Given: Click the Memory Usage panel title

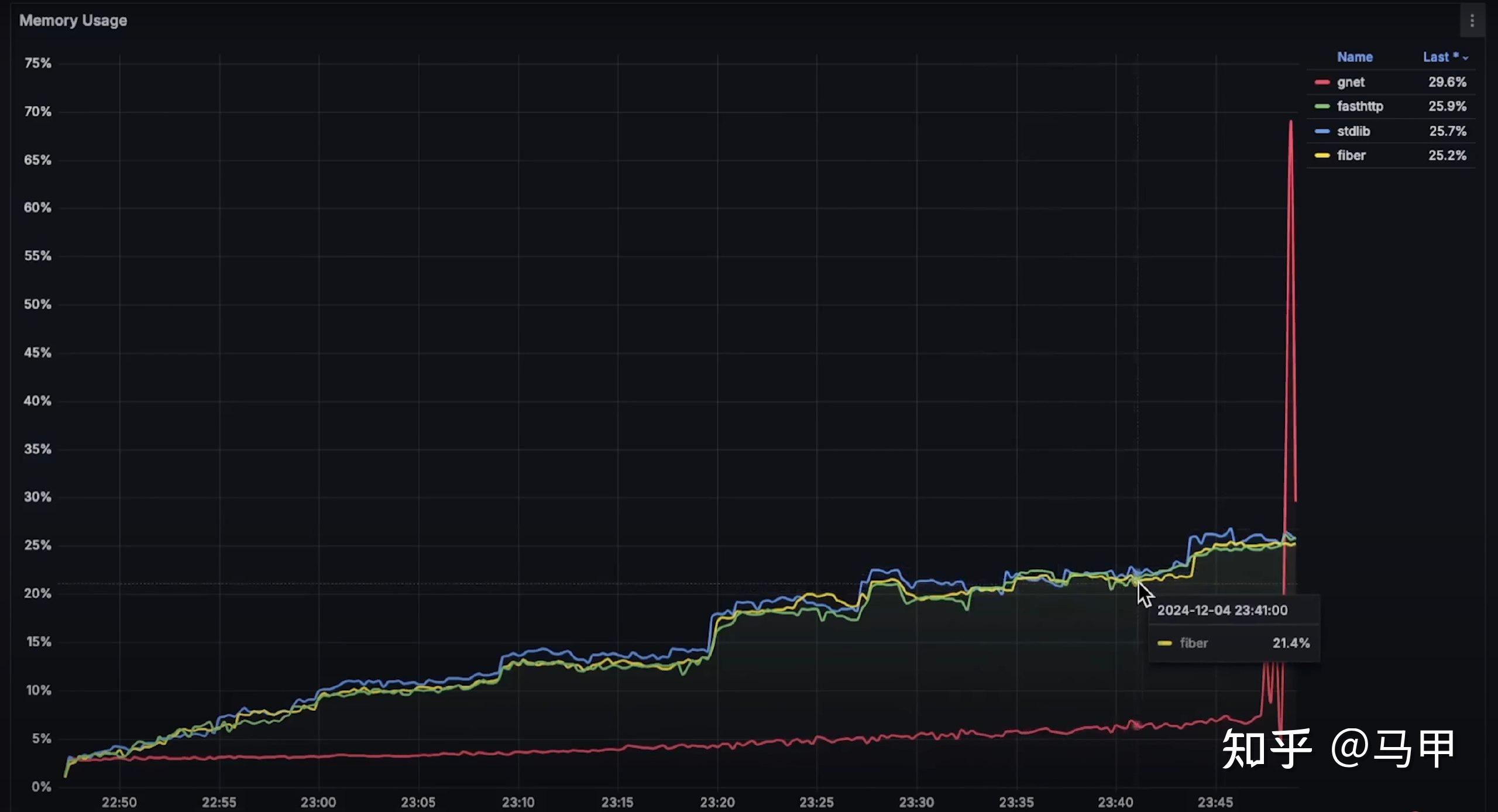Looking at the screenshot, I should pos(73,20).
